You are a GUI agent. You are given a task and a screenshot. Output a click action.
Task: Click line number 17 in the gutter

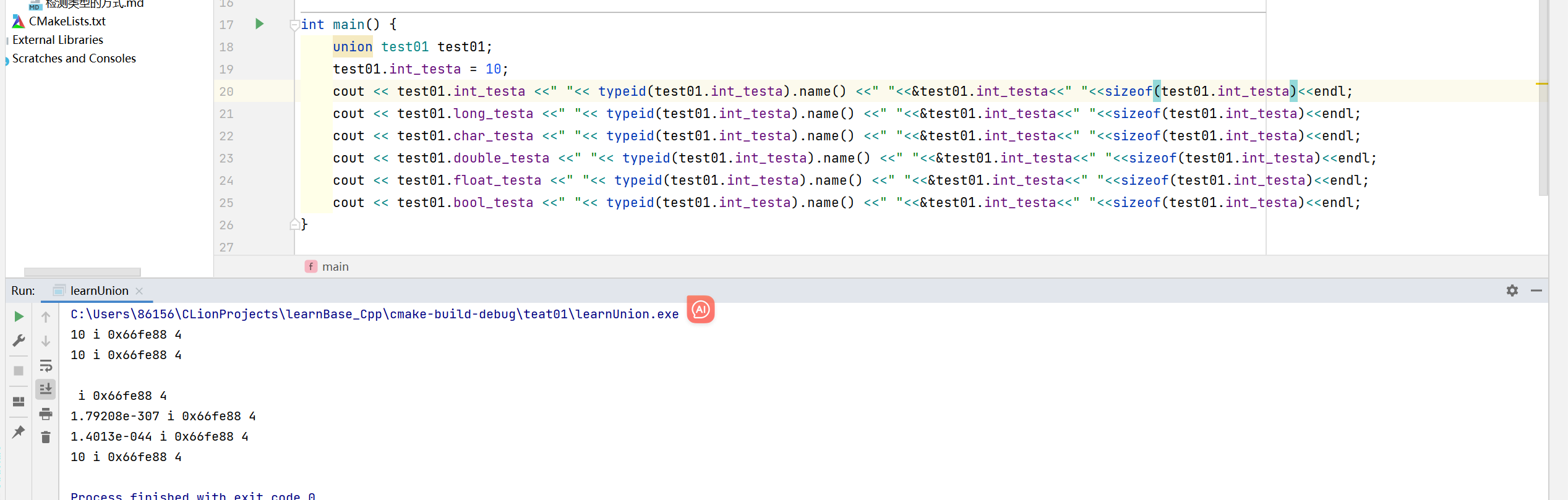click(x=226, y=25)
